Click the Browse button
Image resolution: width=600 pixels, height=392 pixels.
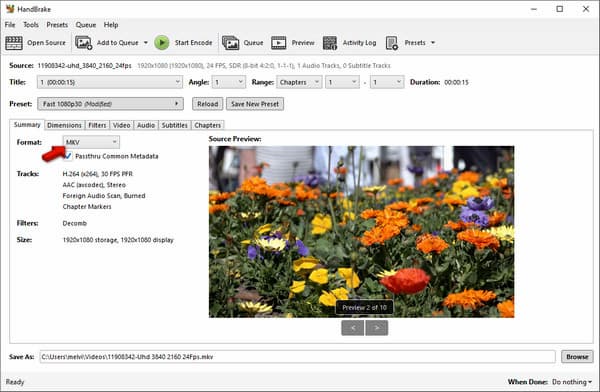(577, 357)
